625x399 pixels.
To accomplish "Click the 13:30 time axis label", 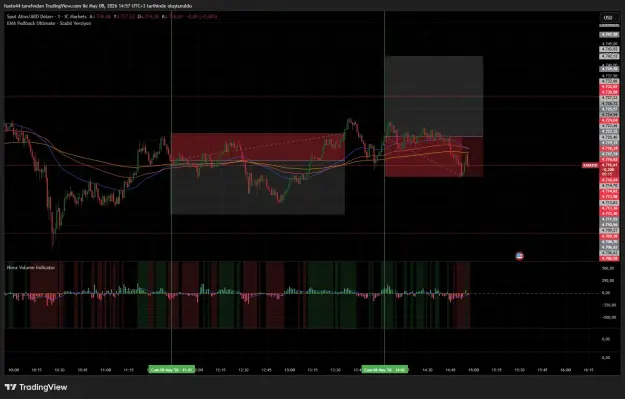I will pyautogui.click(x=336, y=370).
